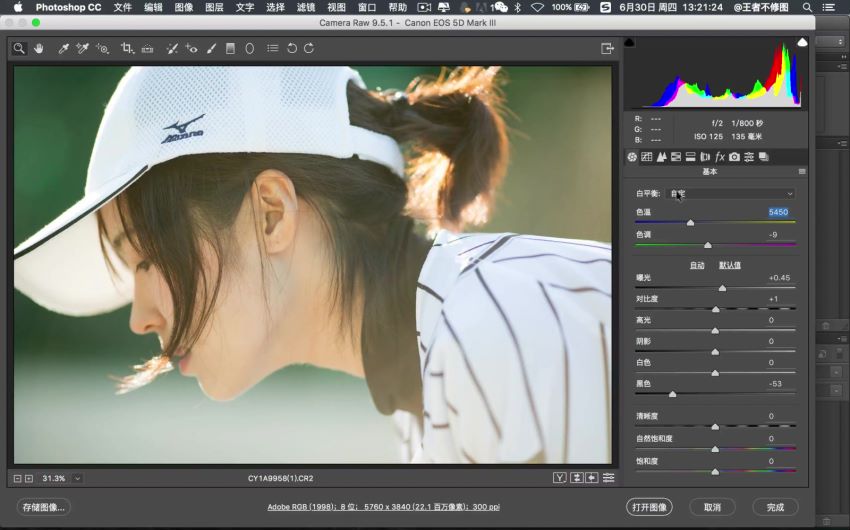
Task: Open the Effects (fx) panel tab
Action: [719, 157]
